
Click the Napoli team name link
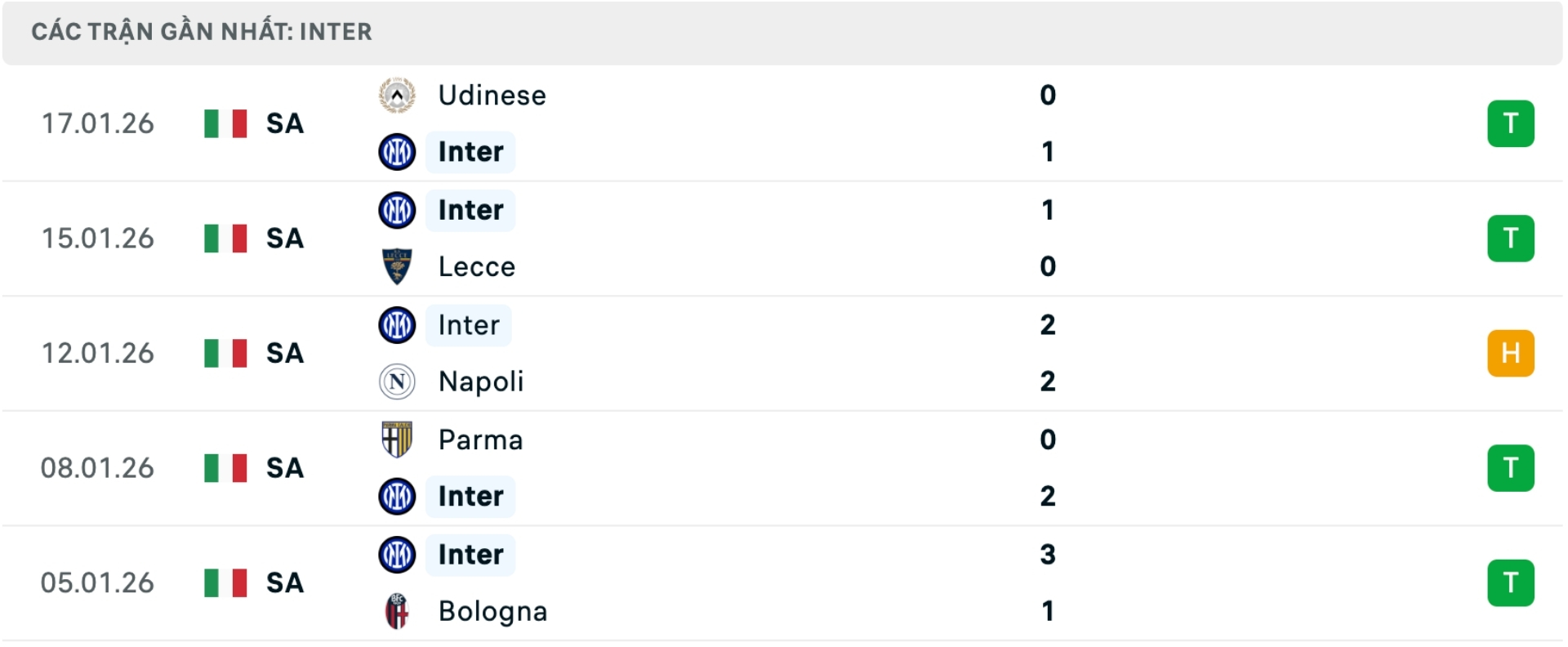click(480, 382)
